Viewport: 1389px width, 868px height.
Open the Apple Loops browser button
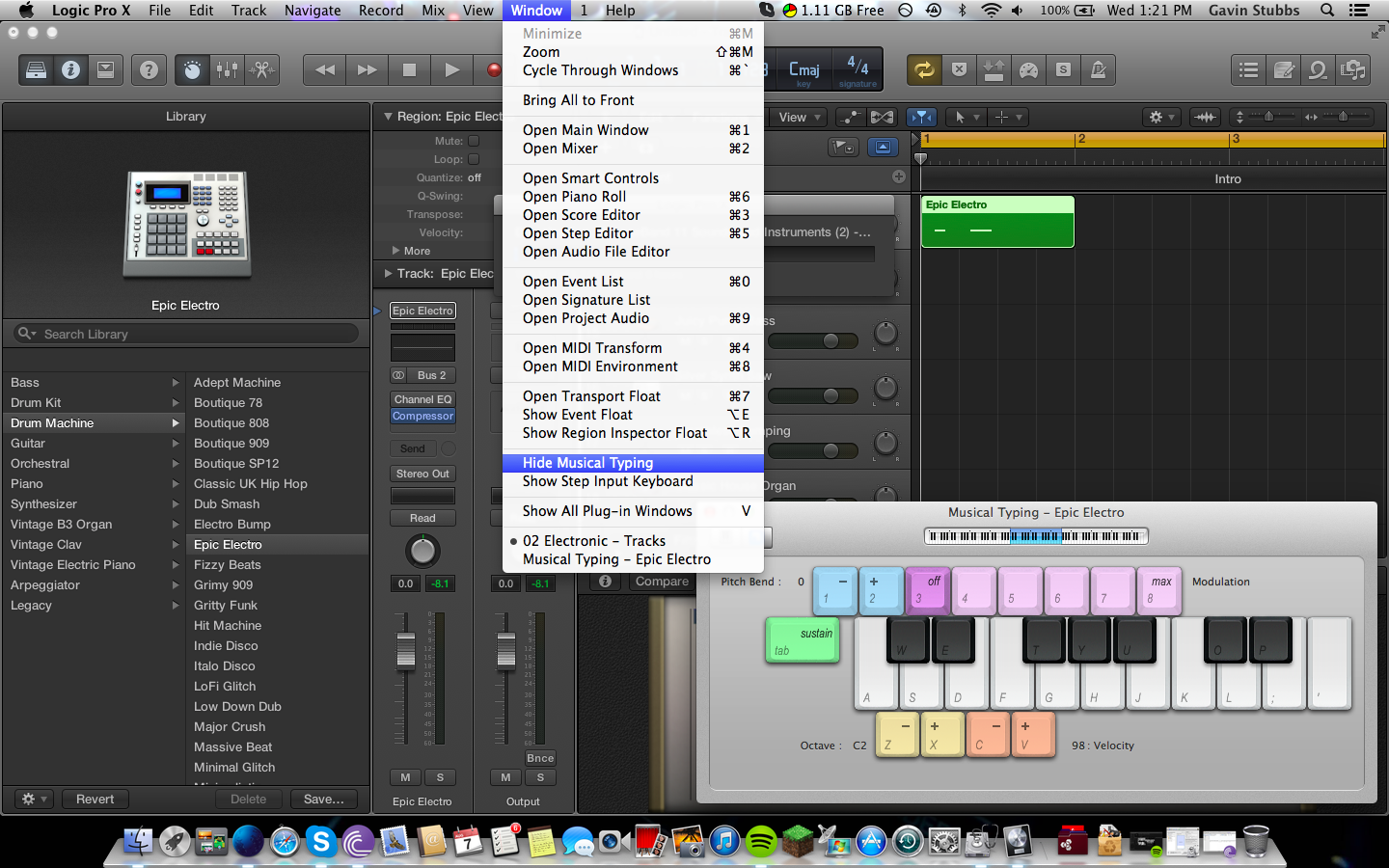pos(1318,69)
